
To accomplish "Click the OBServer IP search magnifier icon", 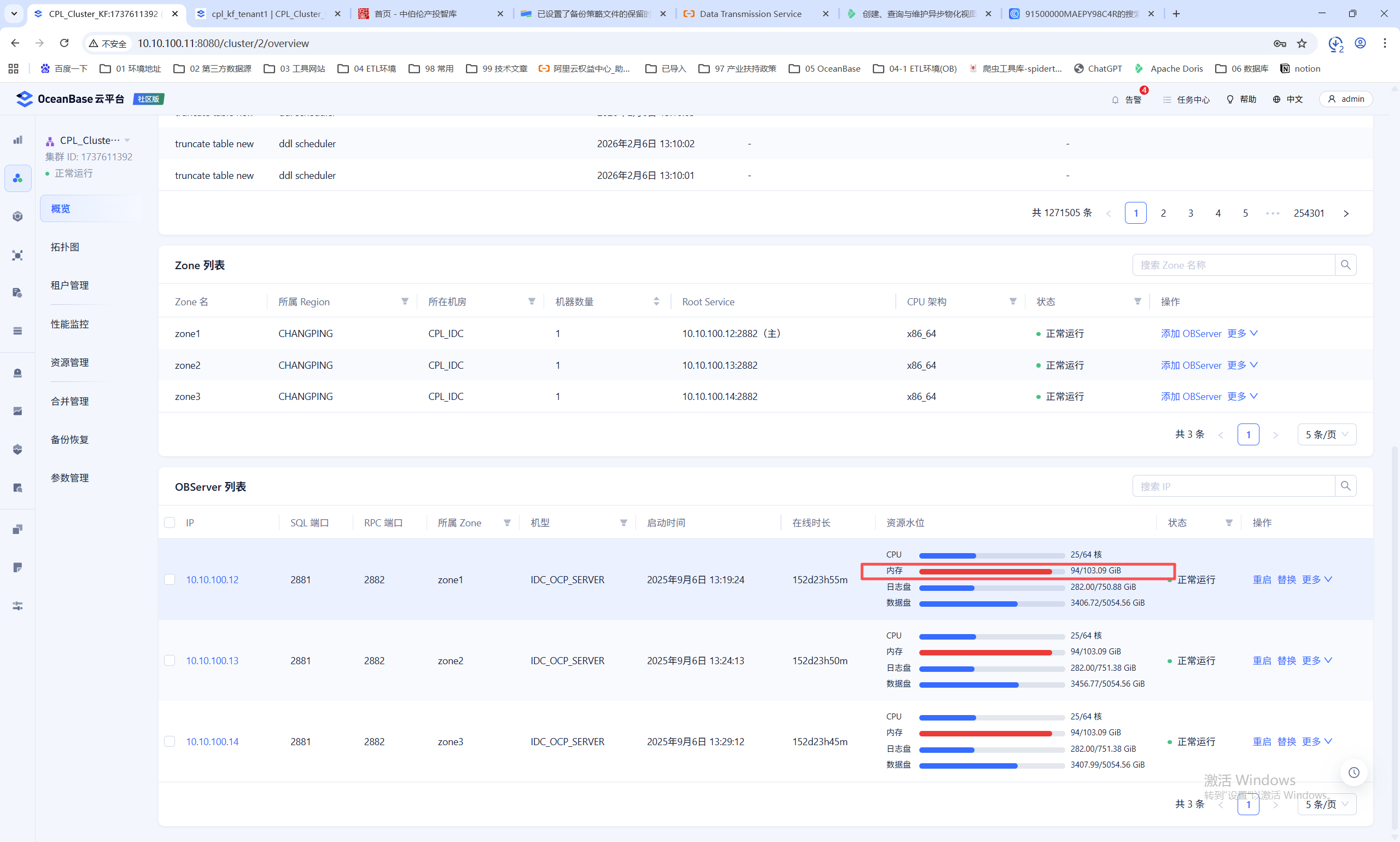I will click(1345, 486).
